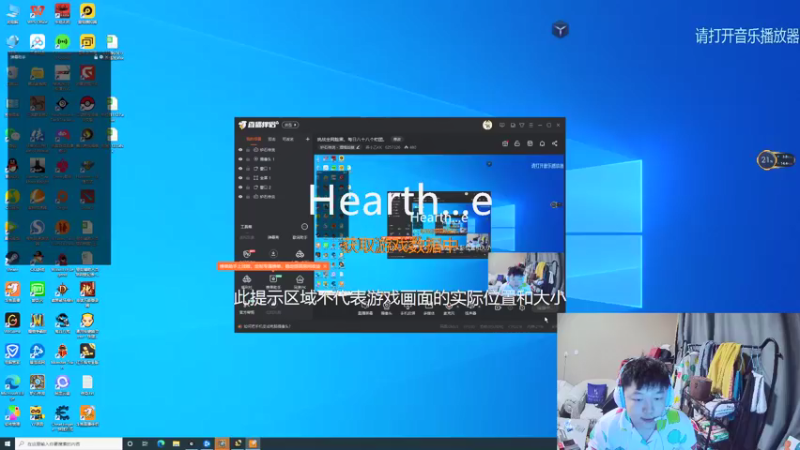Open the Microsoft Edge desktop shortcut
800x450 pixels.
point(12,387)
